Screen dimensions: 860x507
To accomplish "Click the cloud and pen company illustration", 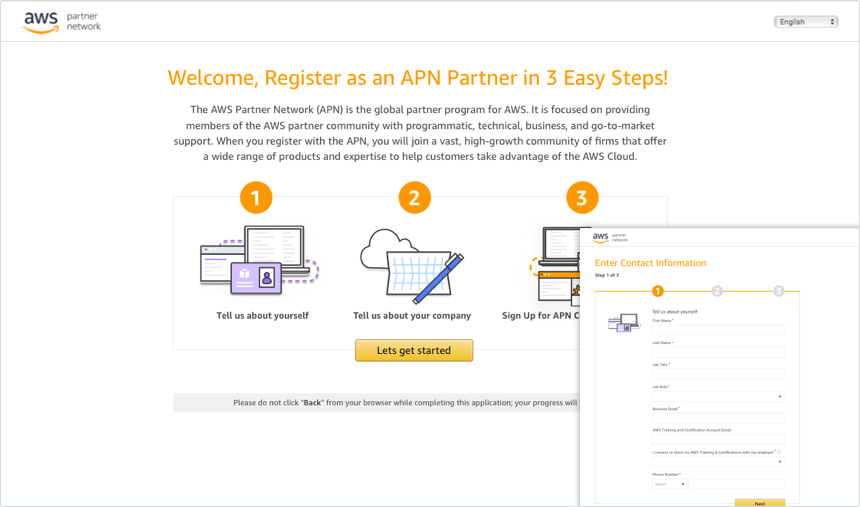I will tap(412, 266).
